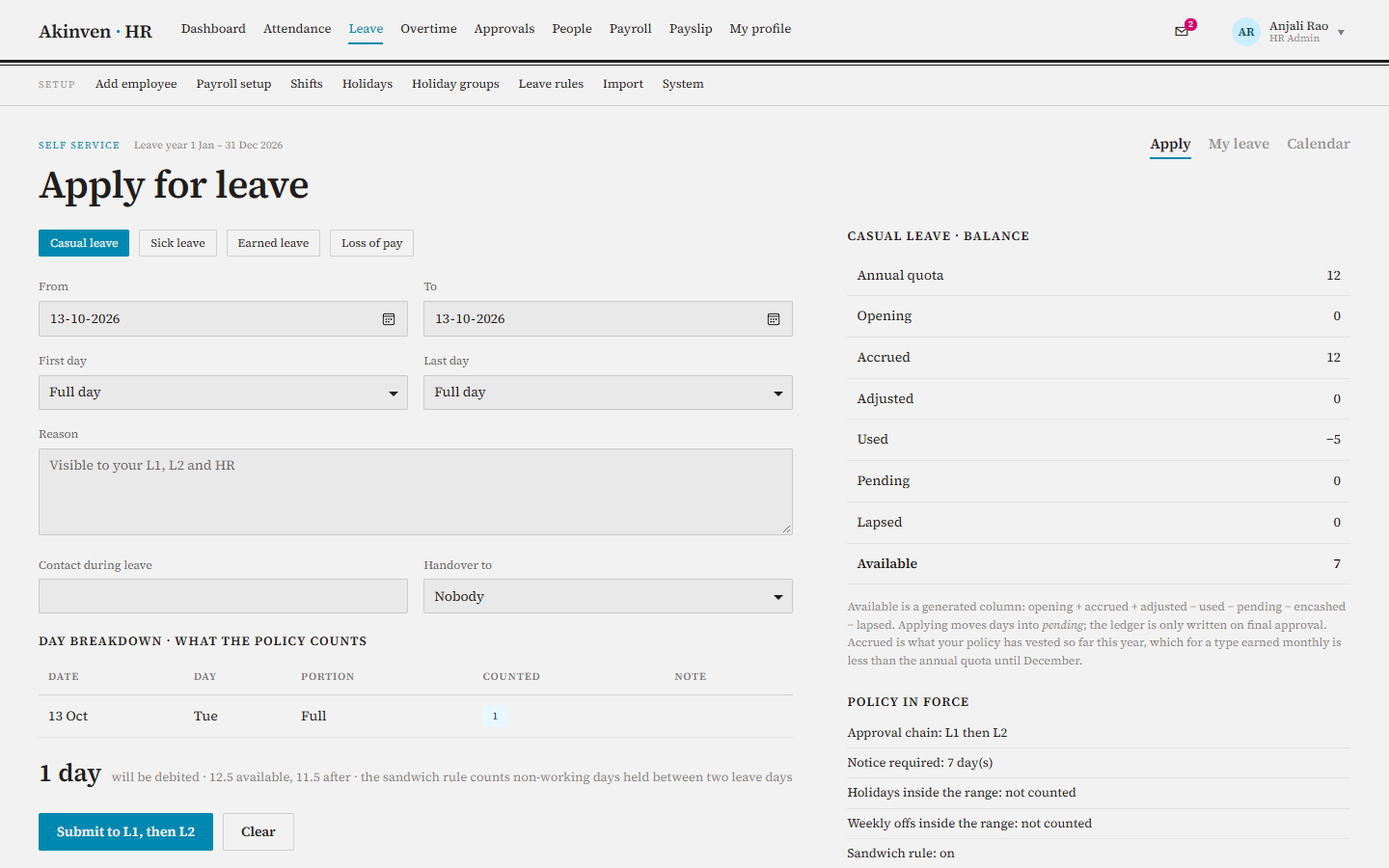This screenshot has height=868, width=1389.
Task: Click the counted badge for 13 Oct
Action: click(495, 716)
